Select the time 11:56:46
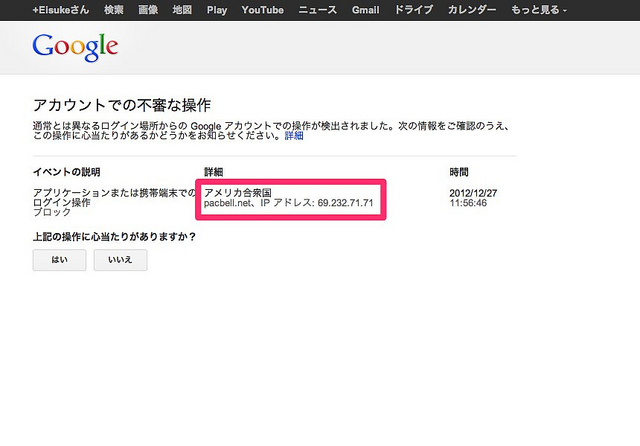Viewport: 640px width, 446px height. 468,203
